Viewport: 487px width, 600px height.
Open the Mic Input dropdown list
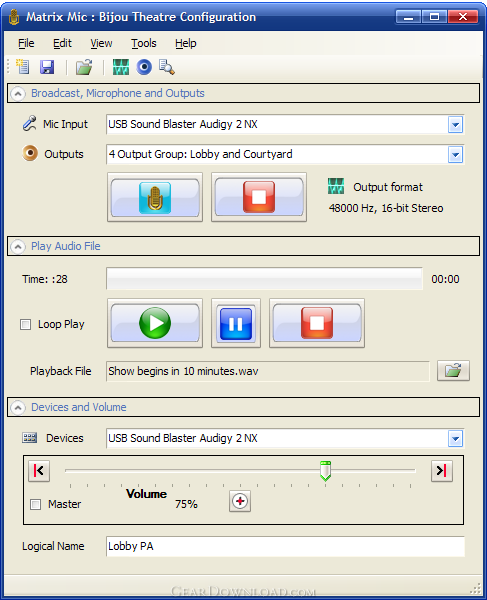pyautogui.click(x=455, y=124)
